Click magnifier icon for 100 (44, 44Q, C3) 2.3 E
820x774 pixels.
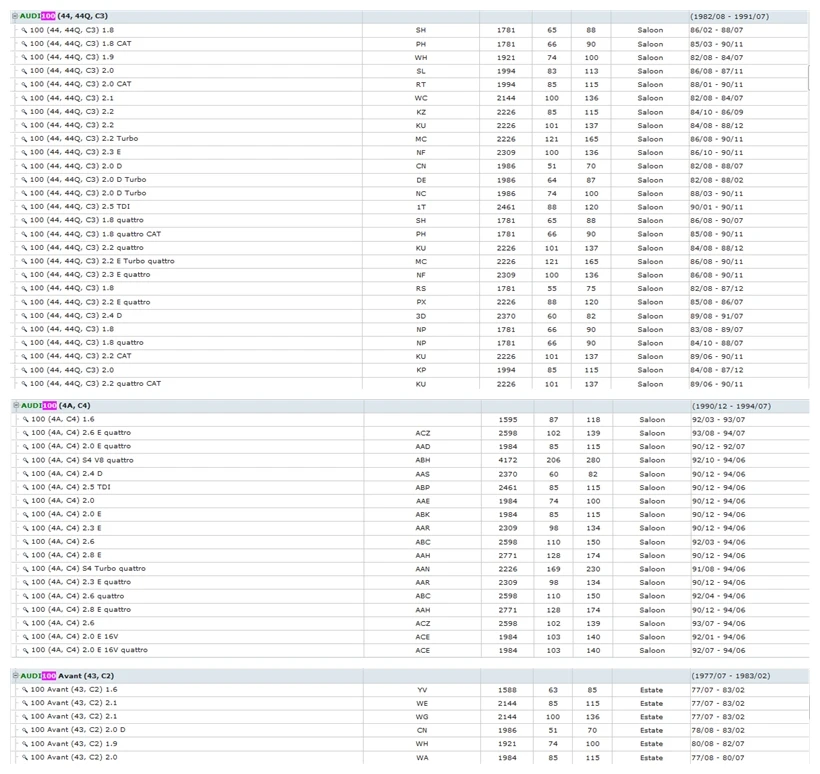[24, 153]
